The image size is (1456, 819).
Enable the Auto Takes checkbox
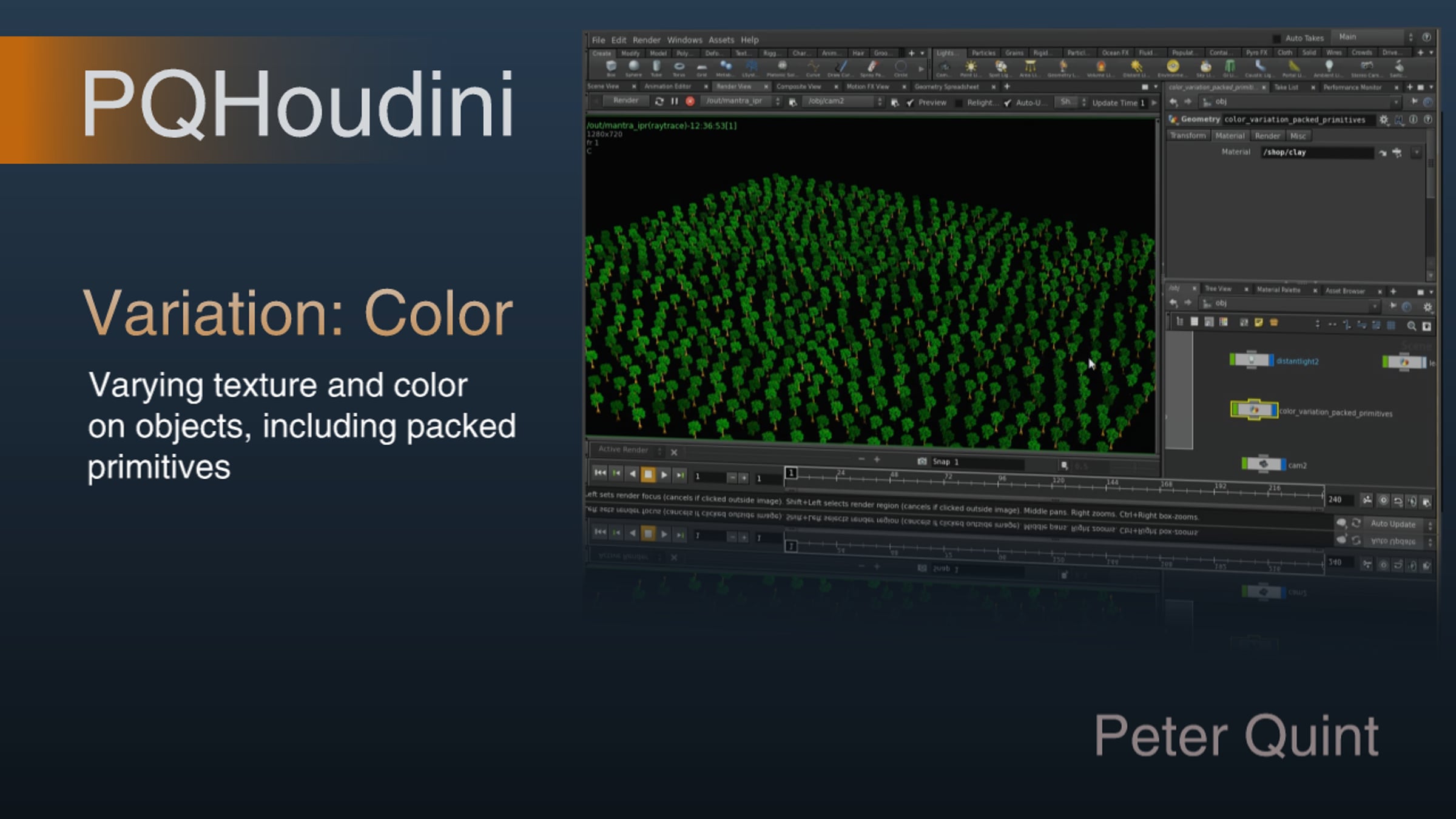click(x=1276, y=38)
